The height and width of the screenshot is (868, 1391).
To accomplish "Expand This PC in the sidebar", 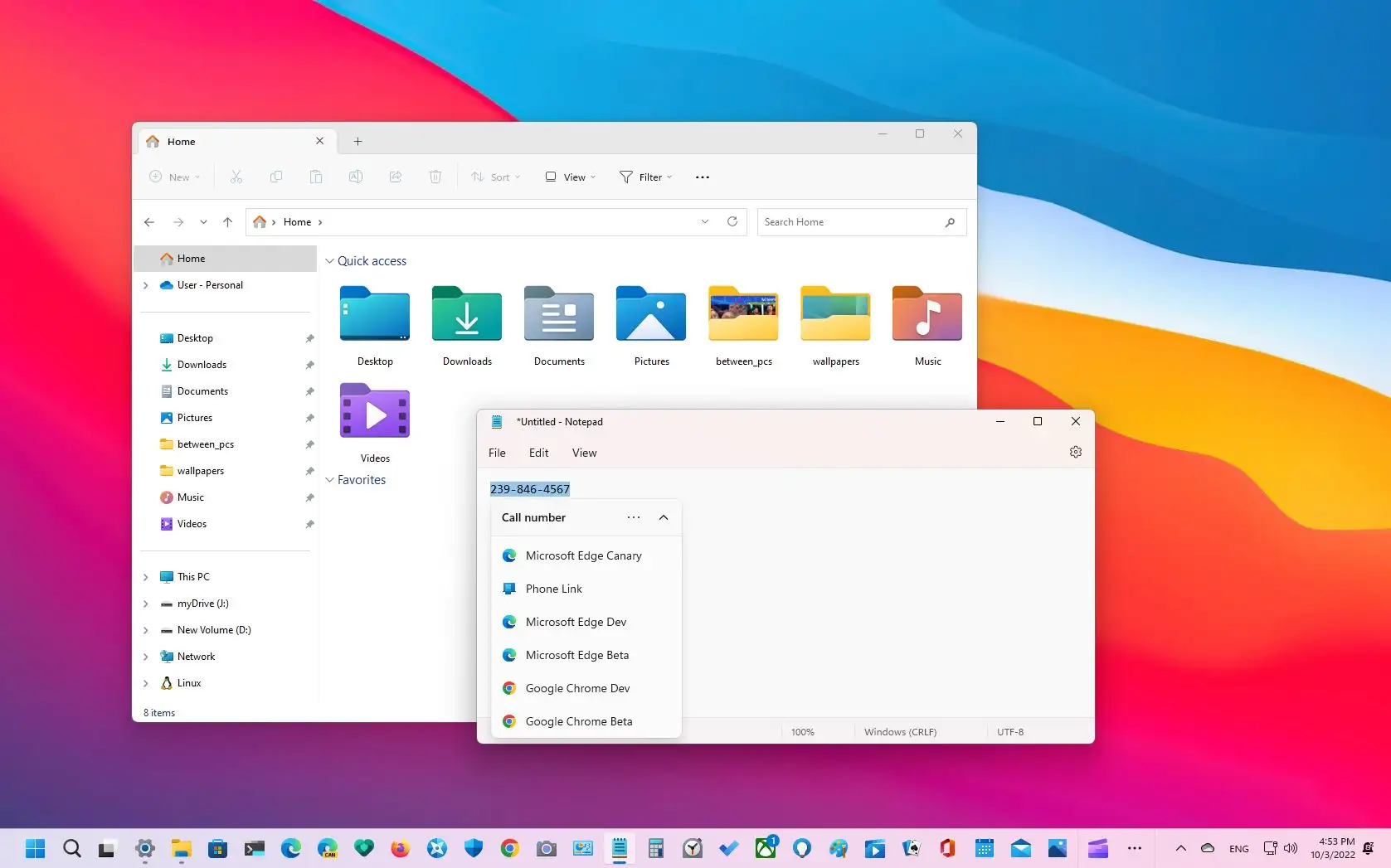I will [x=146, y=576].
